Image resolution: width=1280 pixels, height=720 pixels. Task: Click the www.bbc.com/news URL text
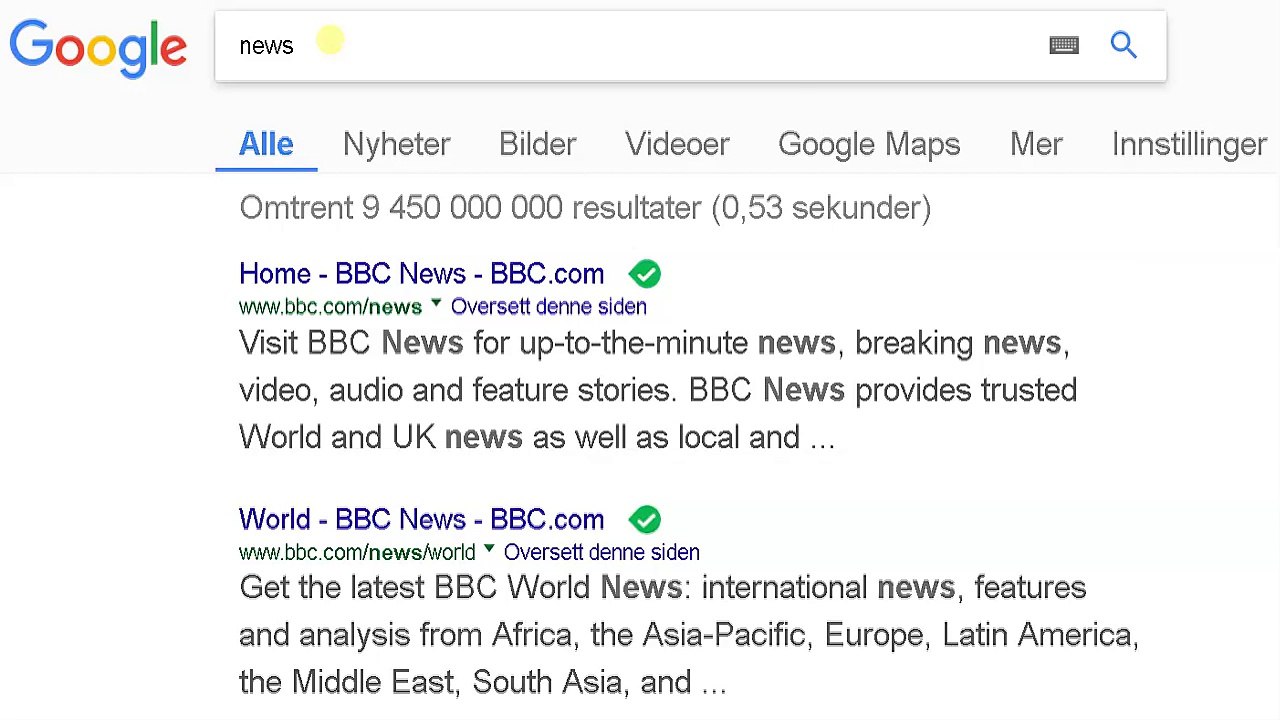coord(330,307)
